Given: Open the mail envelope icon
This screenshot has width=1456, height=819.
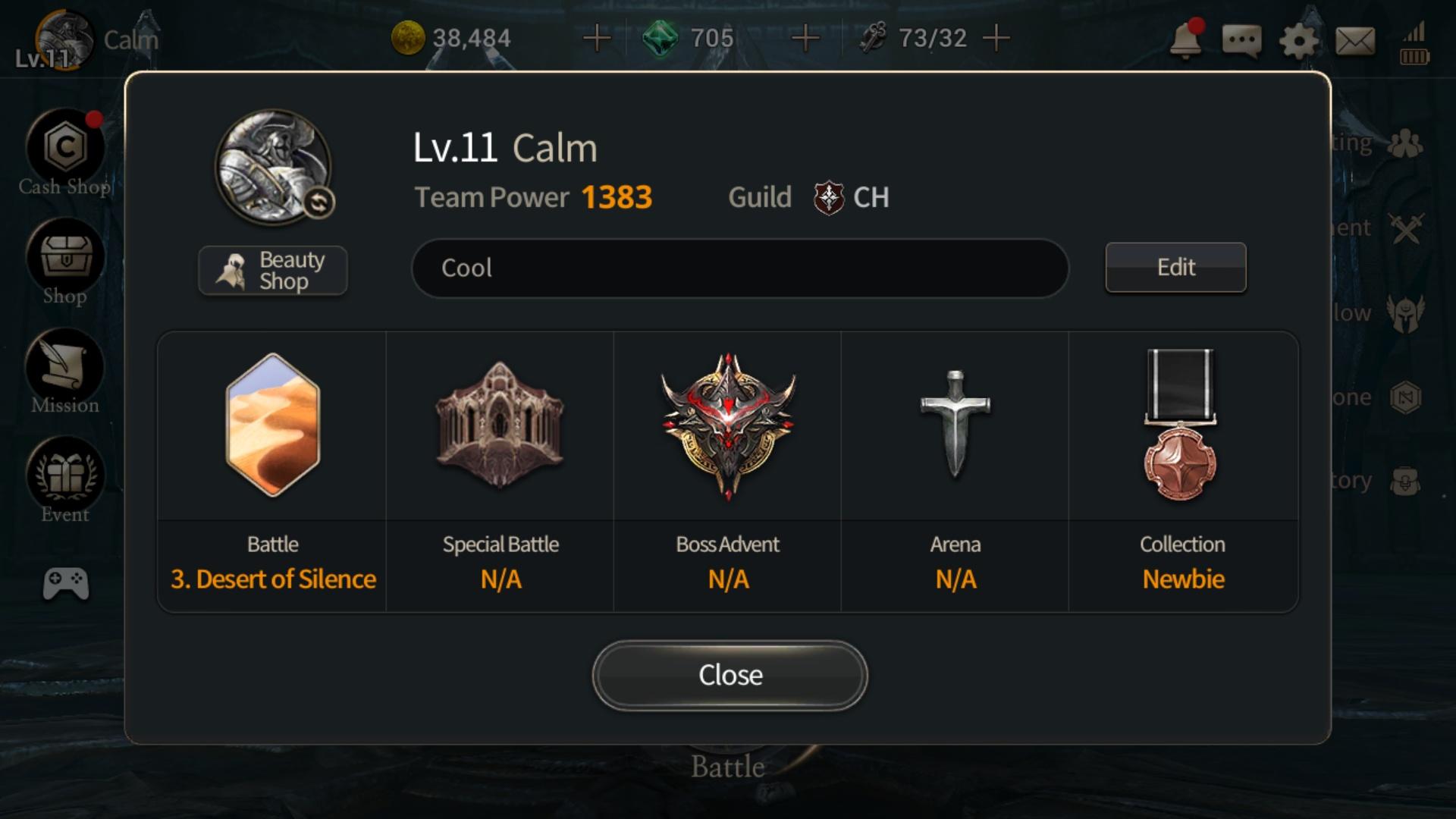Looking at the screenshot, I should tap(1355, 41).
